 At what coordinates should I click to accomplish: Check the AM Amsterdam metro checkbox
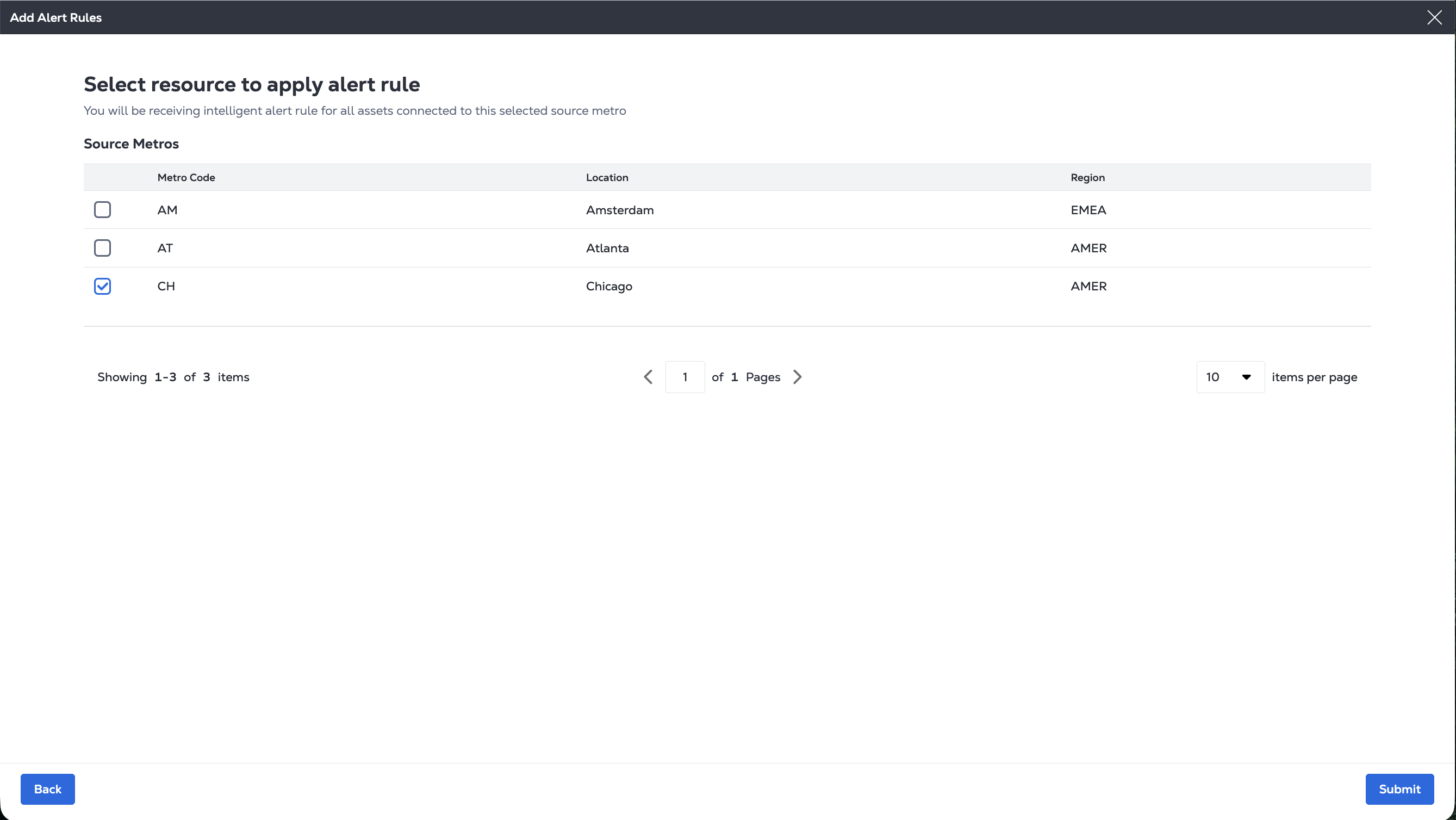click(102, 210)
